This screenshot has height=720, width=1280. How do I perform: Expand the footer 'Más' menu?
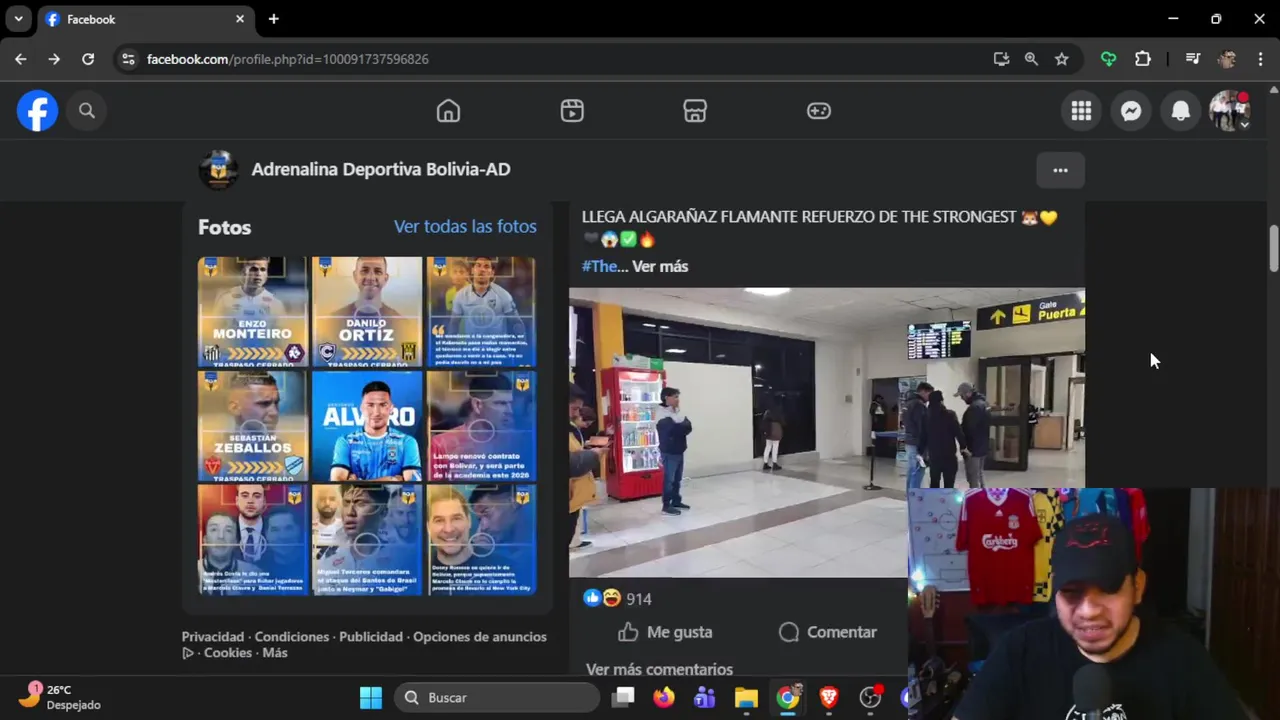pyautogui.click(x=275, y=653)
